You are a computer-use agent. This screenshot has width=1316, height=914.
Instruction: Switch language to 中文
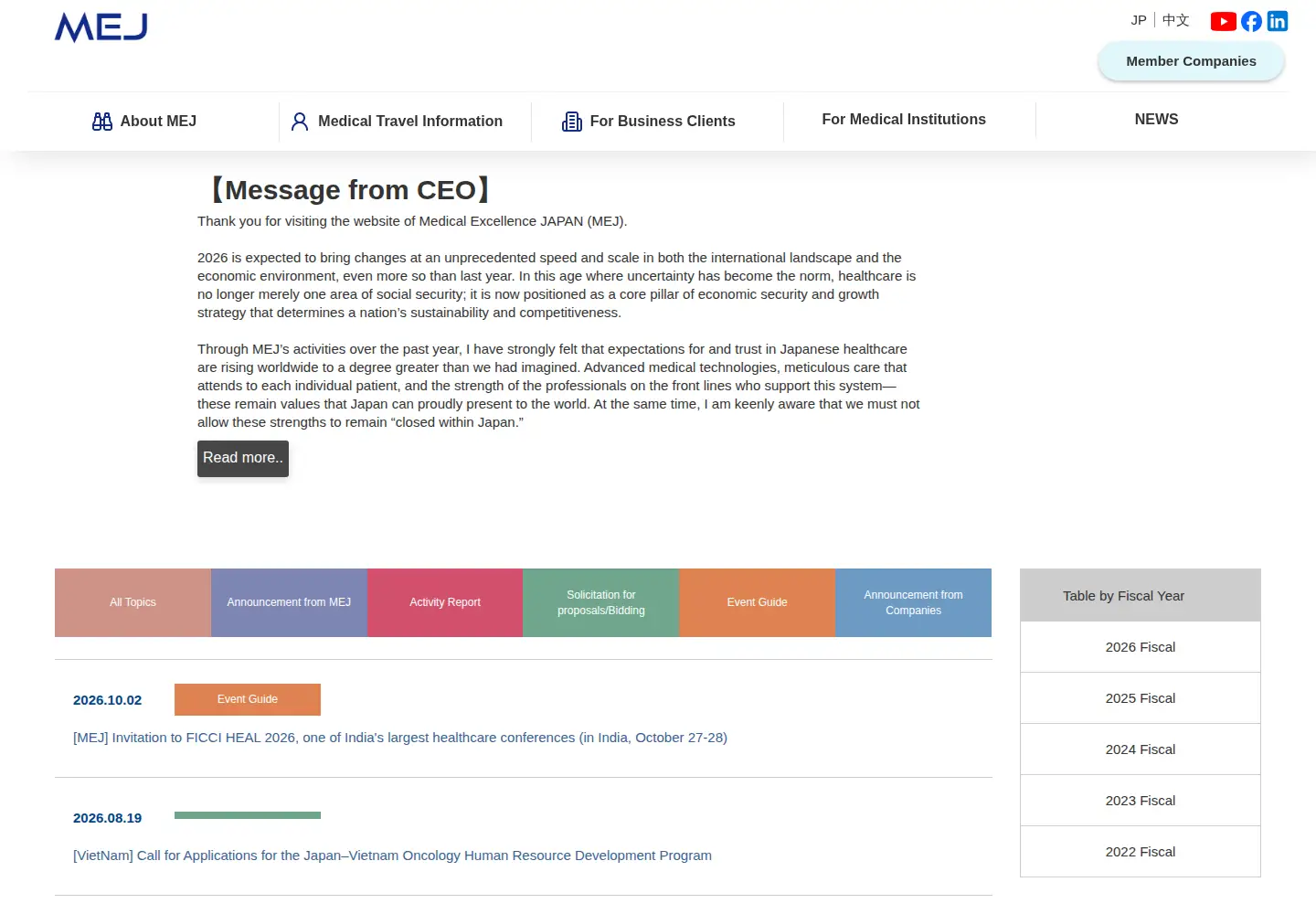1176,20
